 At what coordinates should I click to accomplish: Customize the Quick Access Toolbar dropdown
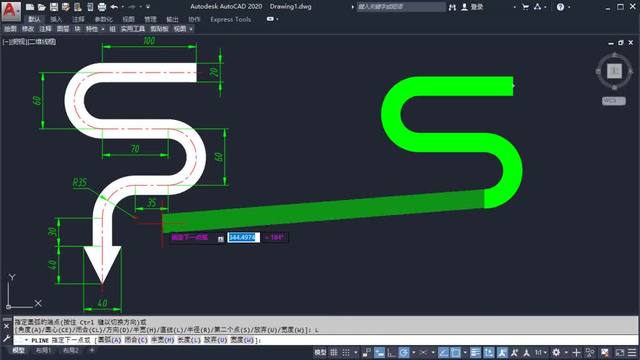[148, 7]
